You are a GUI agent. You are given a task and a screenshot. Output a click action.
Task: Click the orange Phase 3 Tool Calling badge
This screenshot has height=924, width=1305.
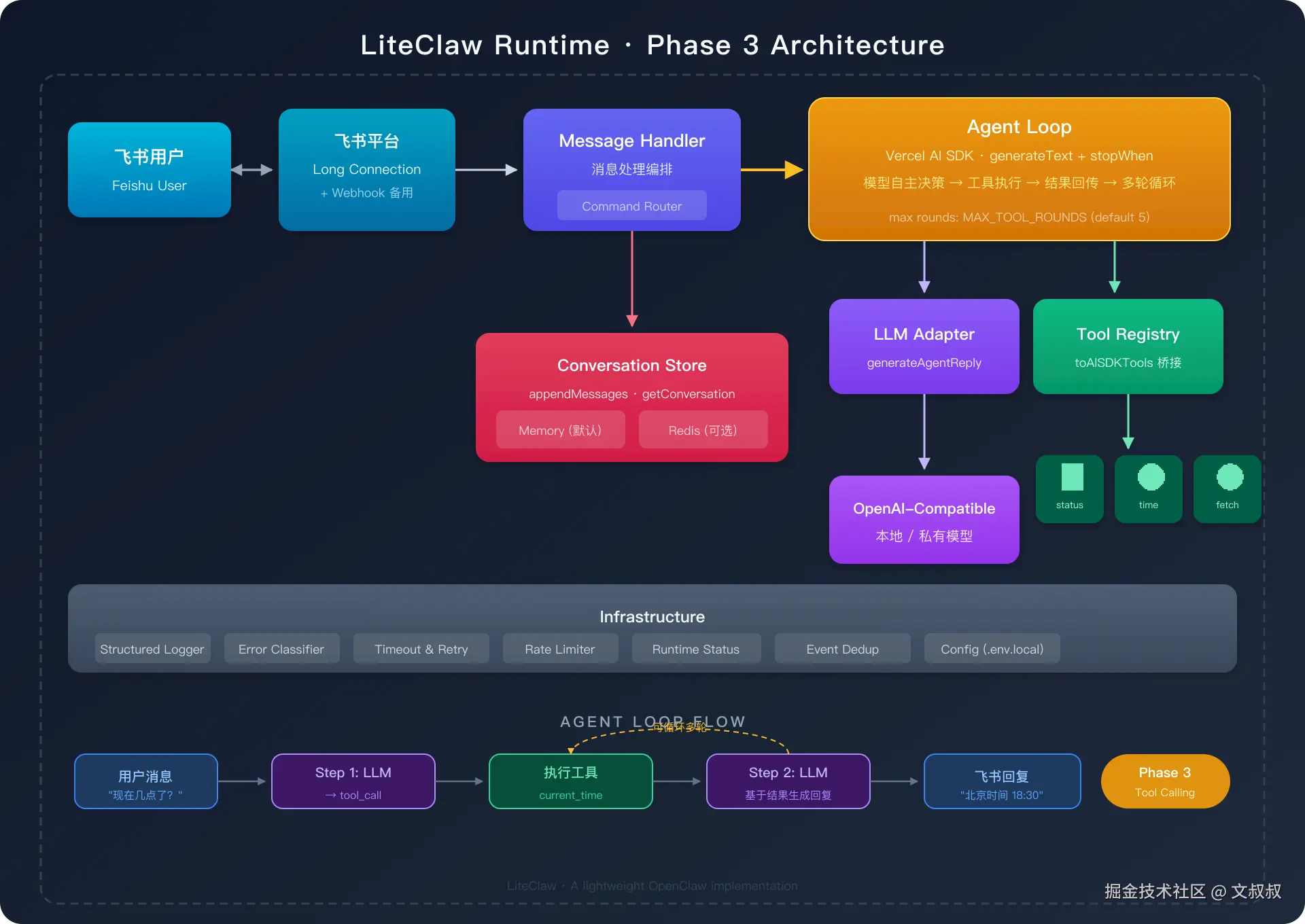[1165, 781]
